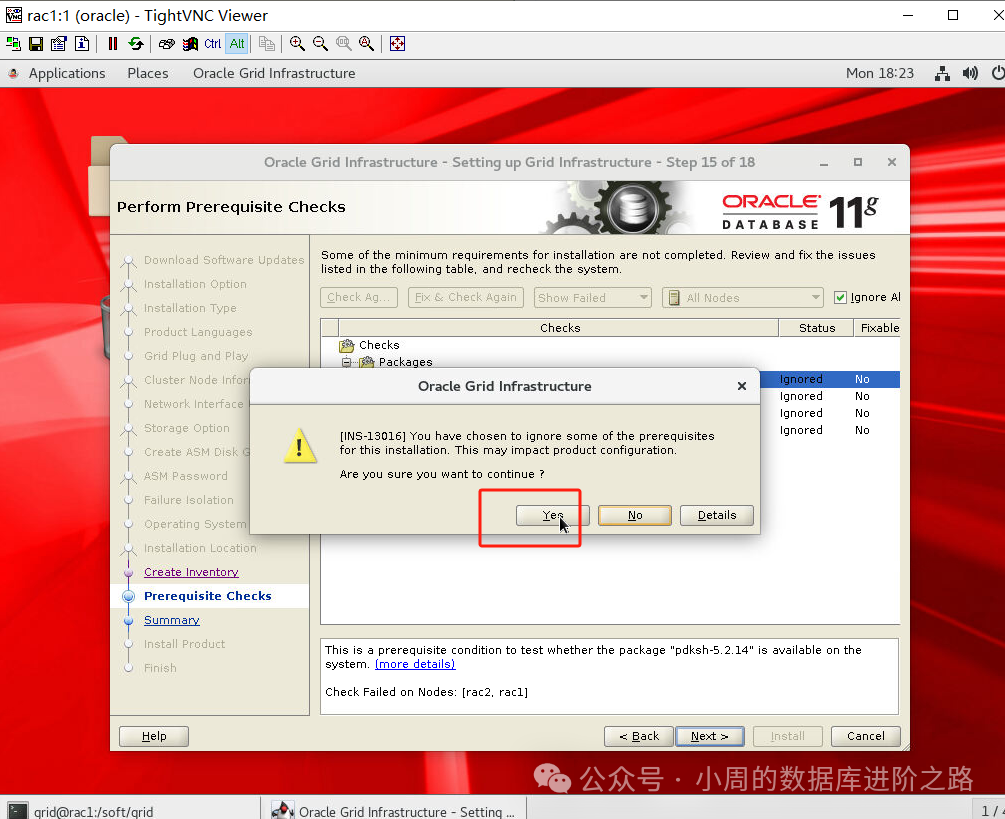Switch to Full screen mode icon

(x=397, y=44)
